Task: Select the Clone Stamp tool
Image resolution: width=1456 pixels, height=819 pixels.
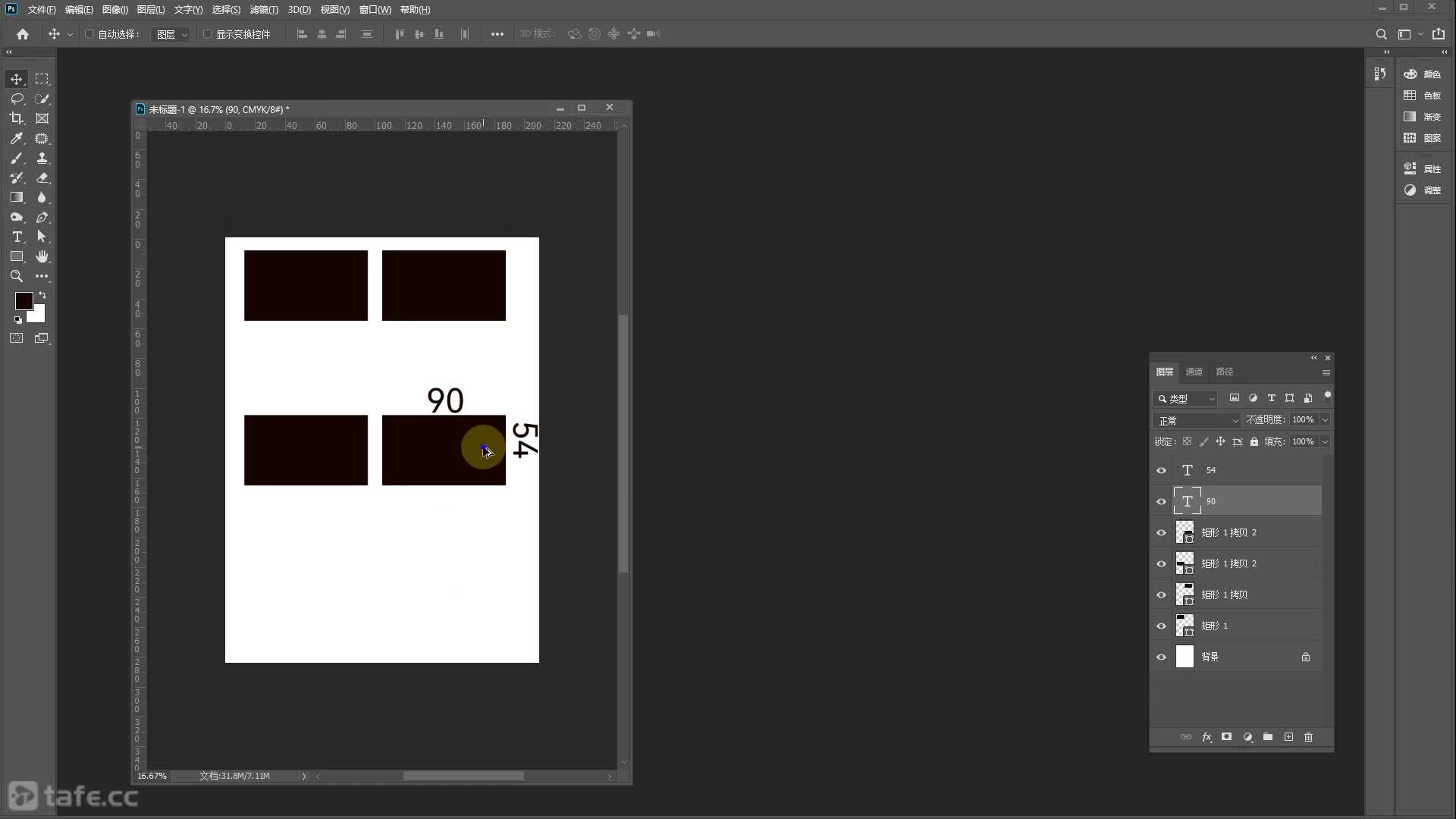Action: click(x=42, y=158)
